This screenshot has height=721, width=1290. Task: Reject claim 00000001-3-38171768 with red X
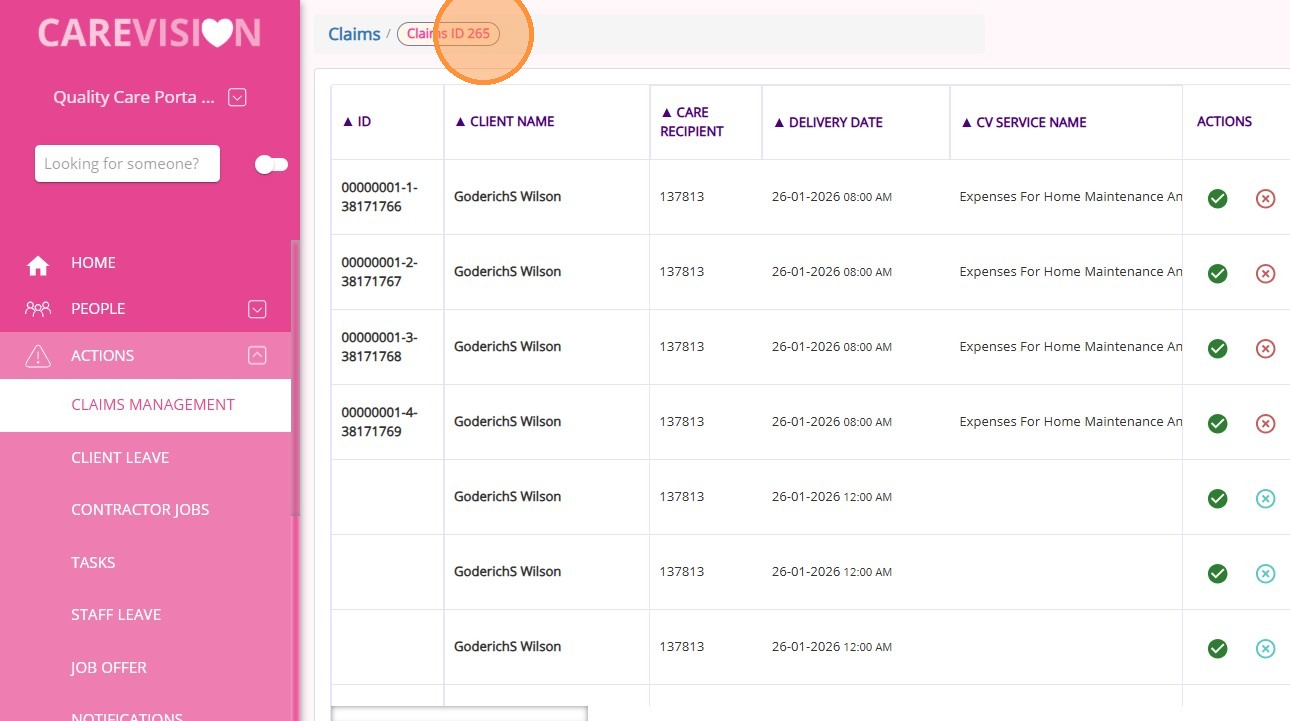click(1265, 348)
